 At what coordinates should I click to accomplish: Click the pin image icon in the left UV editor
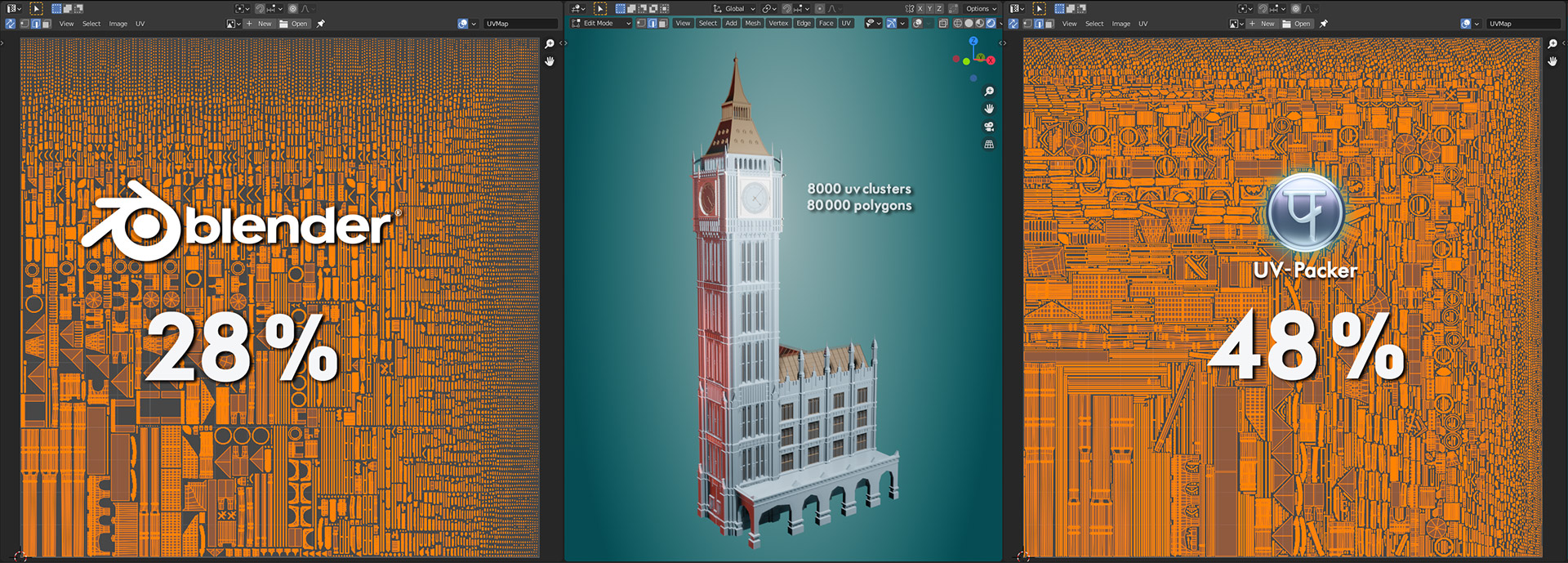[321, 24]
